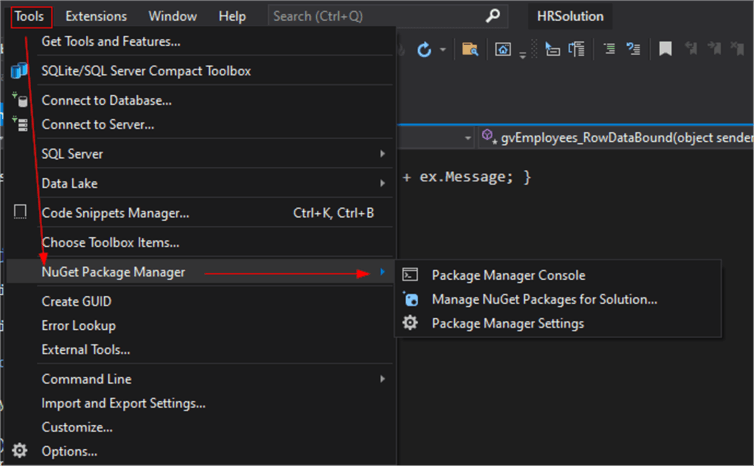
Task: Open the Extensions menu
Action: [96, 16]
